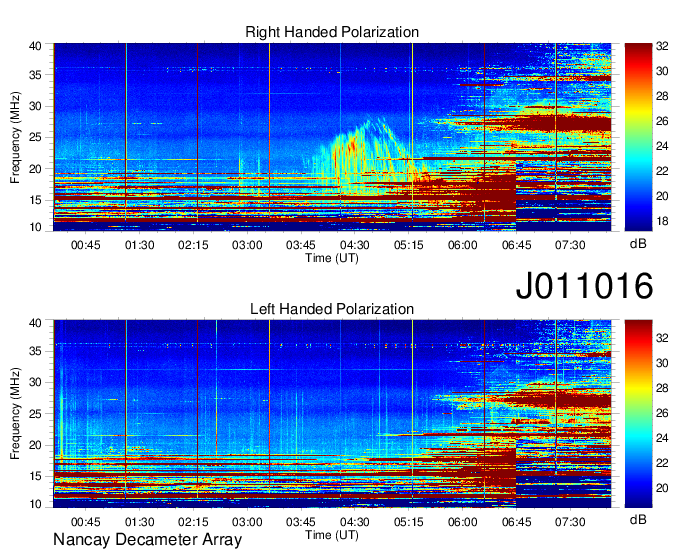This screenshot has height=552, width=680.
Task: Click the 01:30 time tick of Right Handed plot
Action: (139, 245)
